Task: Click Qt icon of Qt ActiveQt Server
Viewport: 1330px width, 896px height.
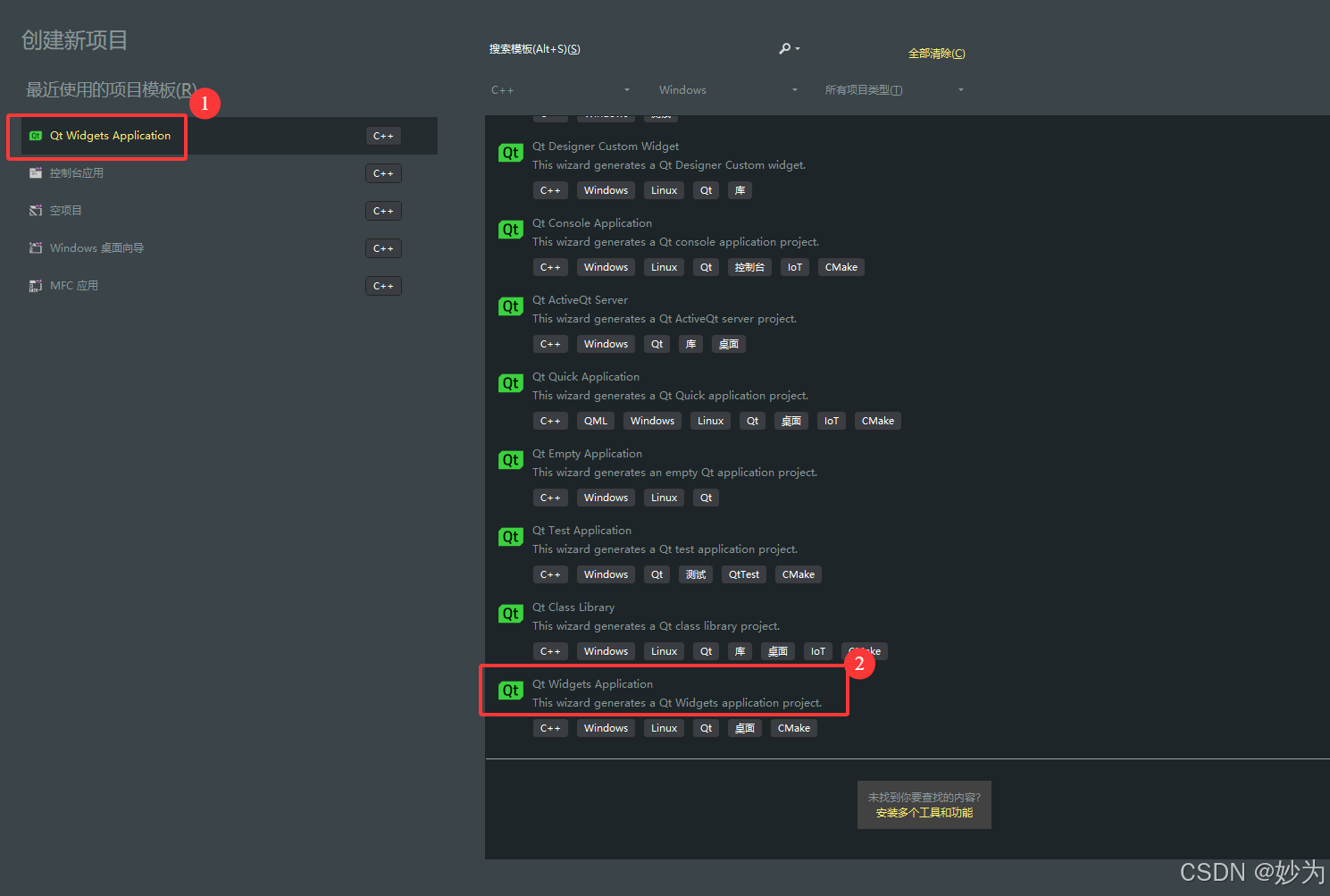Action: click(x=510, y=306)
